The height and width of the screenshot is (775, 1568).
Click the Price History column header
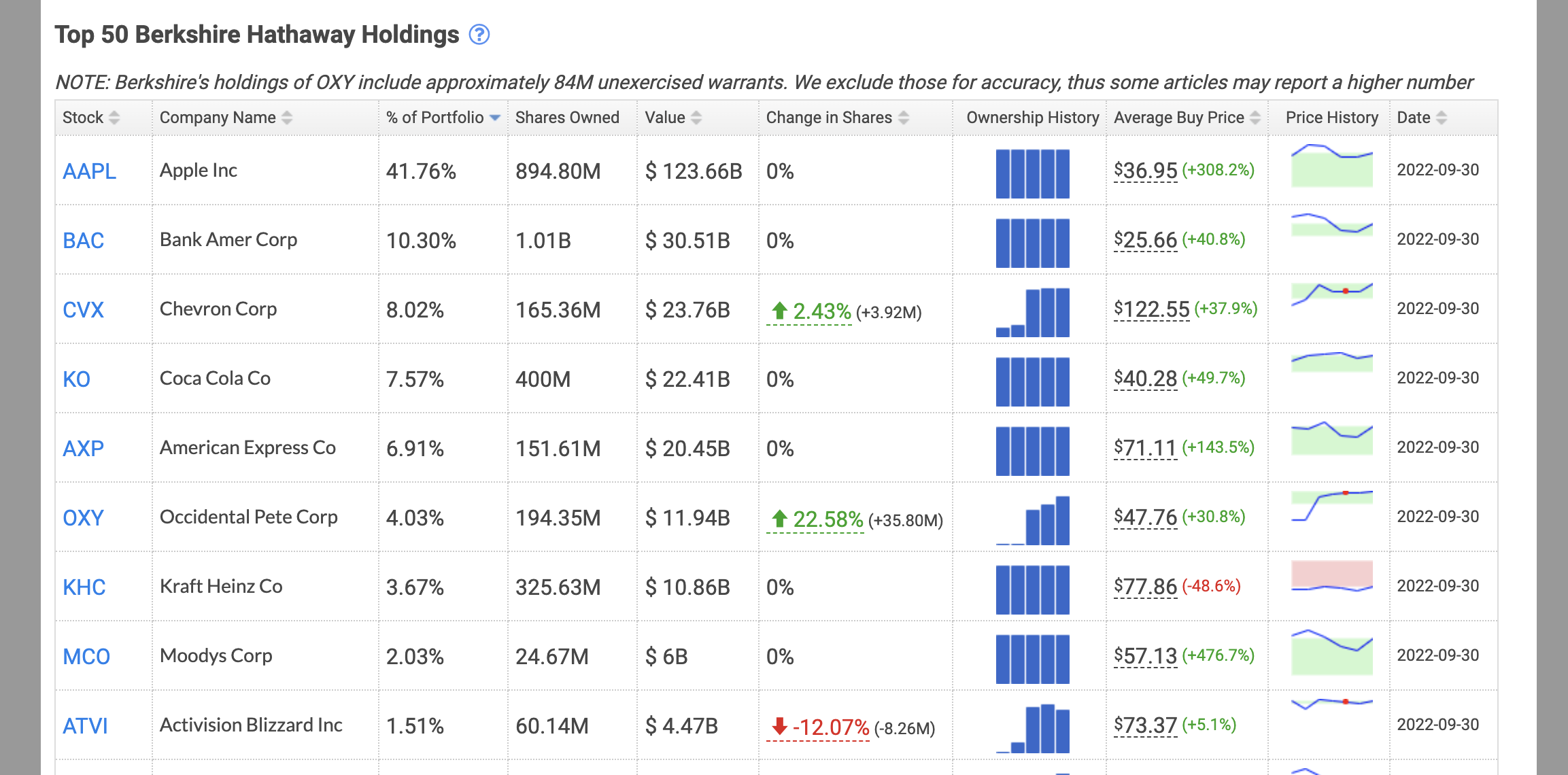point(1331,118)
